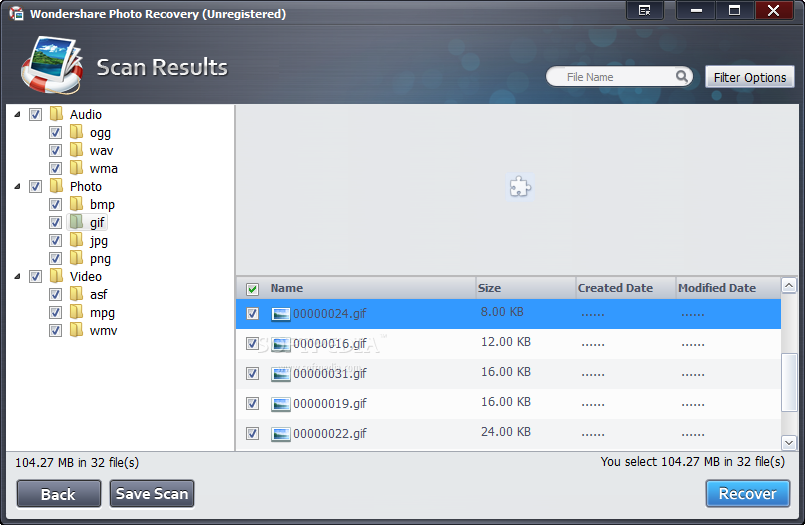The image size is (805, 525).
Task: Click the gif folder icon
Action: [x=76, y=222]
